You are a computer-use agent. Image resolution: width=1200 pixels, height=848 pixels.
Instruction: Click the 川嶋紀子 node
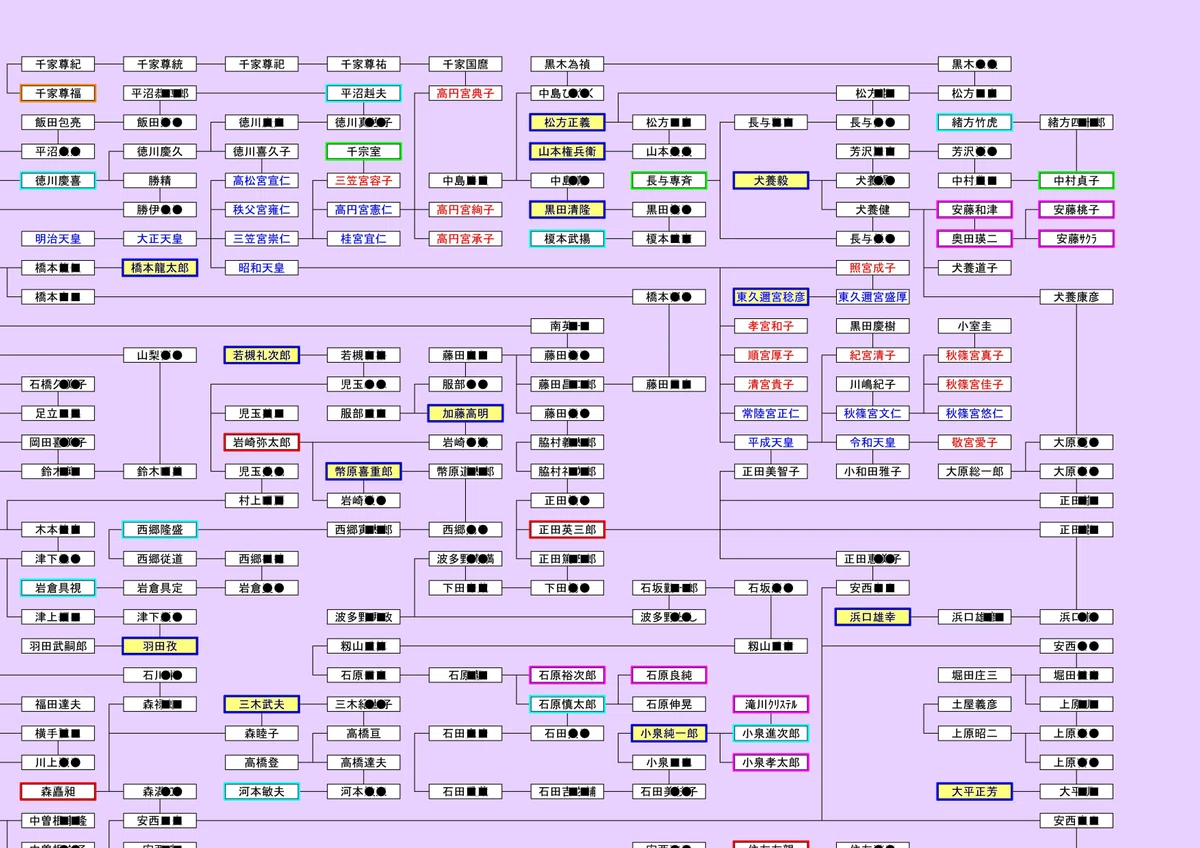(x=874, y=384)
